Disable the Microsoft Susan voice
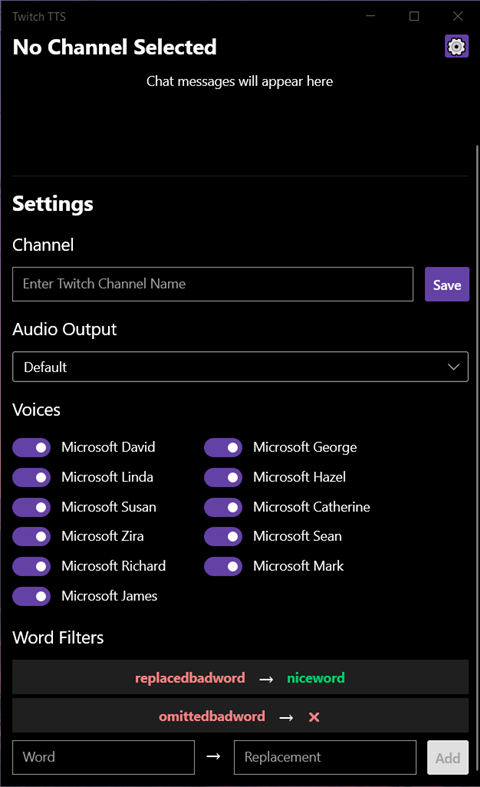 [31, 507]
